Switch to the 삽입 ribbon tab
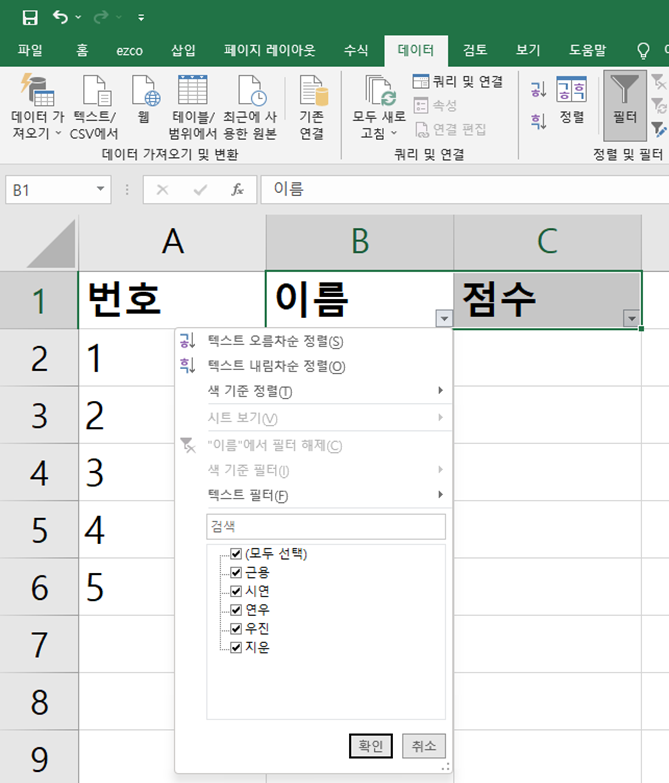The height and width of the screenshot is (783, 669). [183, 50]
